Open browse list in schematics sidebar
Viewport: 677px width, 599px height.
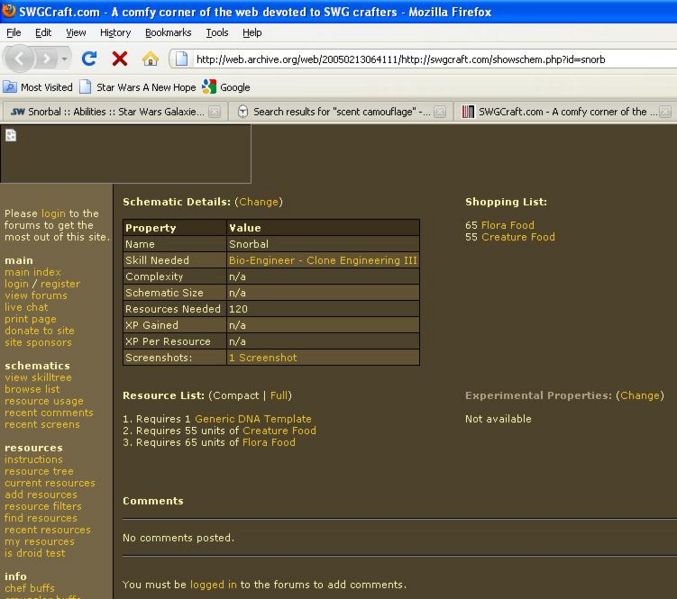[x=32, y=389]
